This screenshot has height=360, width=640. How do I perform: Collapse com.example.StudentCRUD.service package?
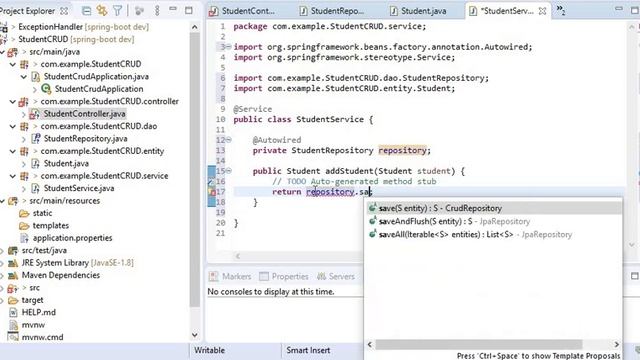[x=13, y=176]
